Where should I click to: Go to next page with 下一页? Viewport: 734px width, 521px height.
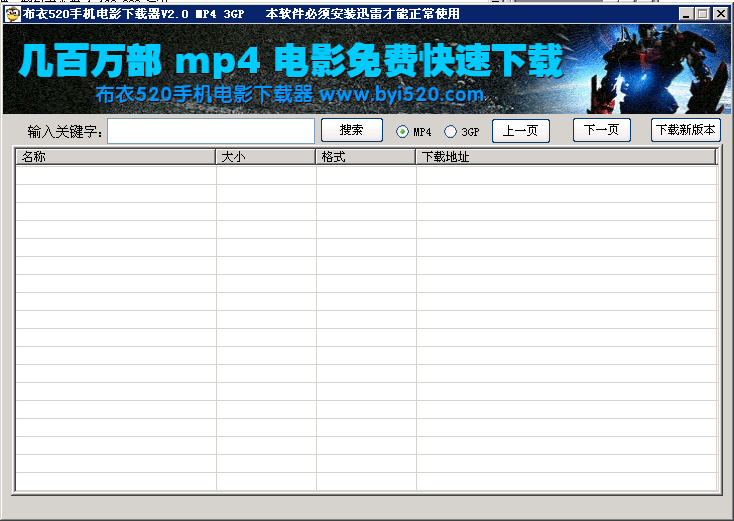click(x=601, y=130)
